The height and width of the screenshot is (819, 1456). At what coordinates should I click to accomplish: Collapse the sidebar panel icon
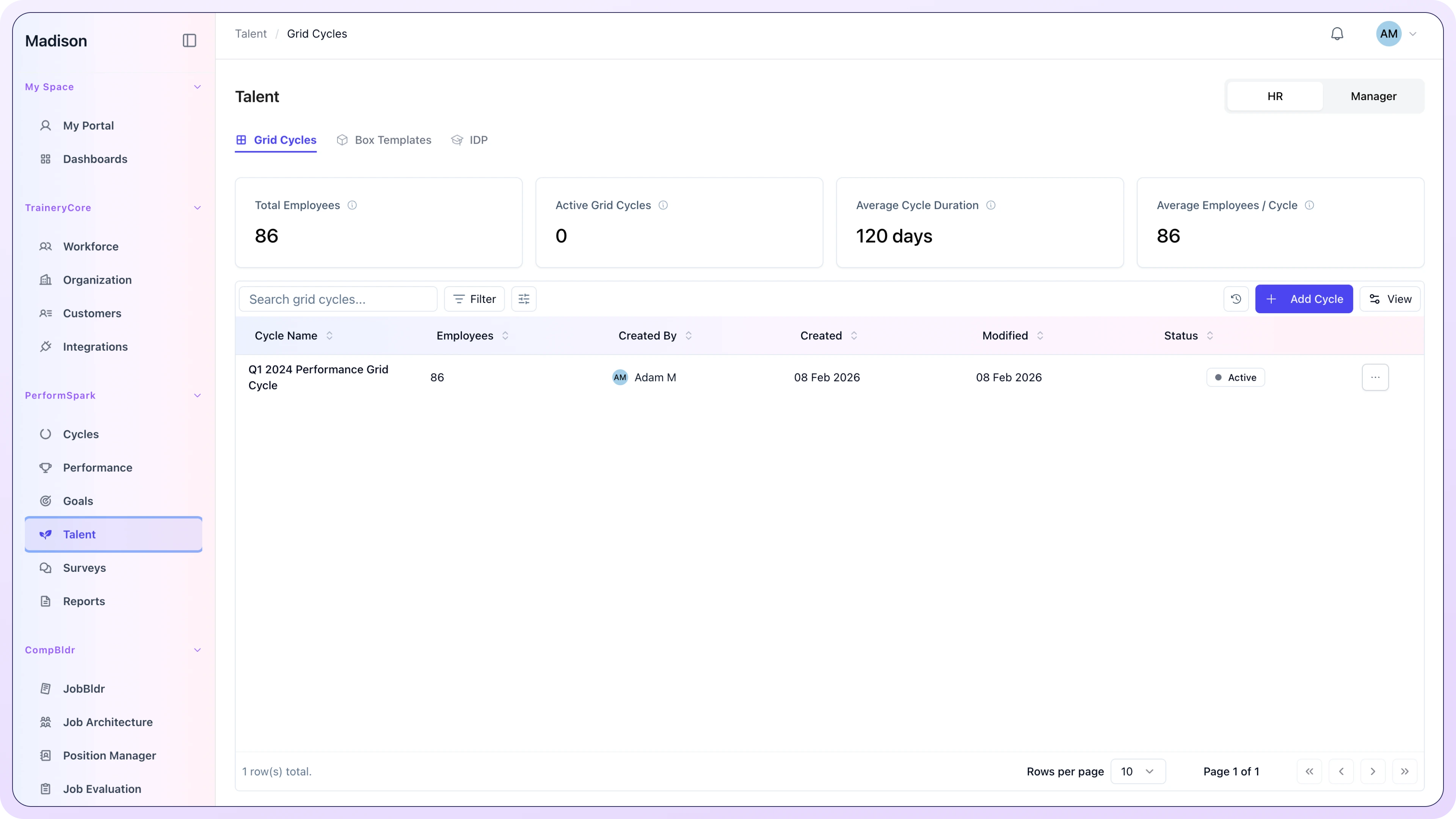coord(189,41)
